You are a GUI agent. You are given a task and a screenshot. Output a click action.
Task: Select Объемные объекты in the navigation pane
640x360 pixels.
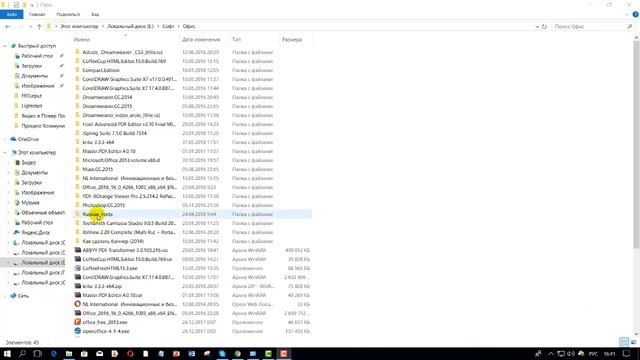pos(43,213)
